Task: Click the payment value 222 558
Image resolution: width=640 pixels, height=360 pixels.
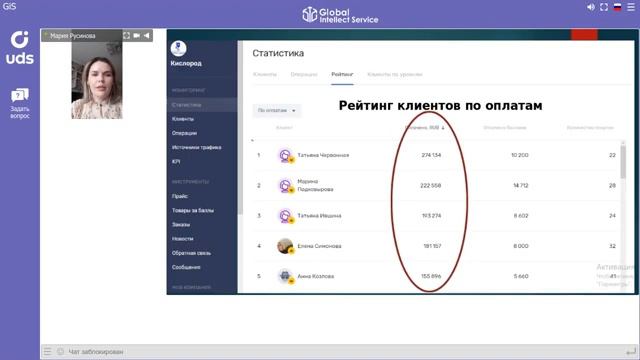Action: click(x=431, y=185)
